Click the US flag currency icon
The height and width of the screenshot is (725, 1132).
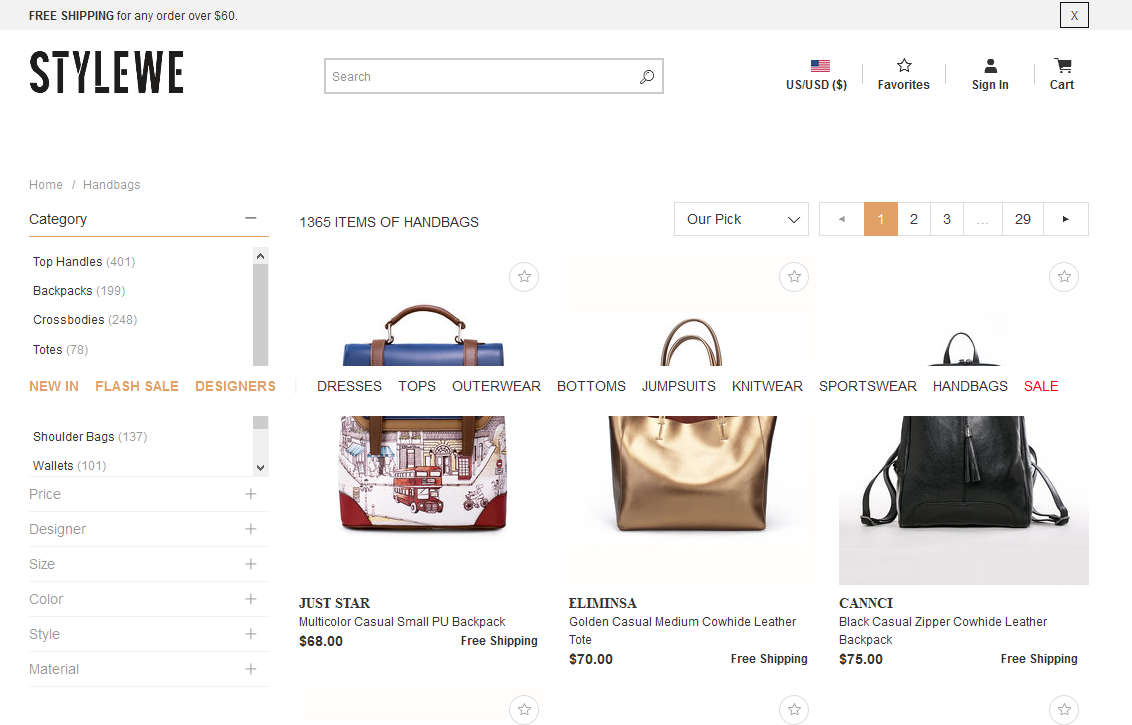(820, 66)
